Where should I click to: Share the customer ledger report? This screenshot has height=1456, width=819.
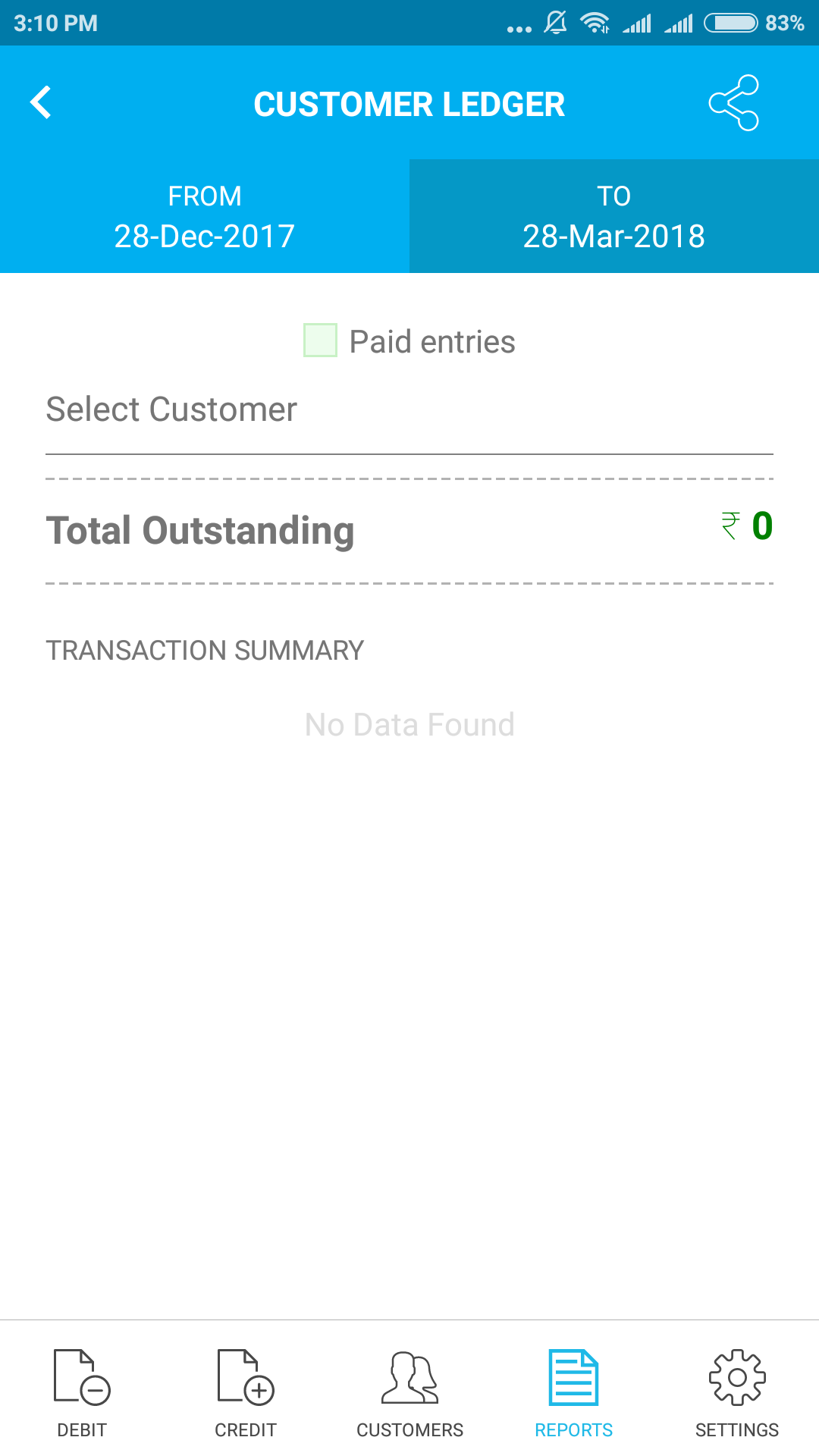pos(733,103)
